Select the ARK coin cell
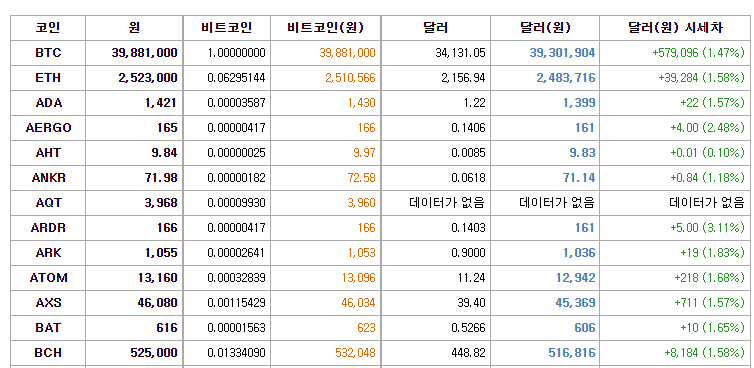This screenshot has height=368, width=754. click(x=48, y=253)
